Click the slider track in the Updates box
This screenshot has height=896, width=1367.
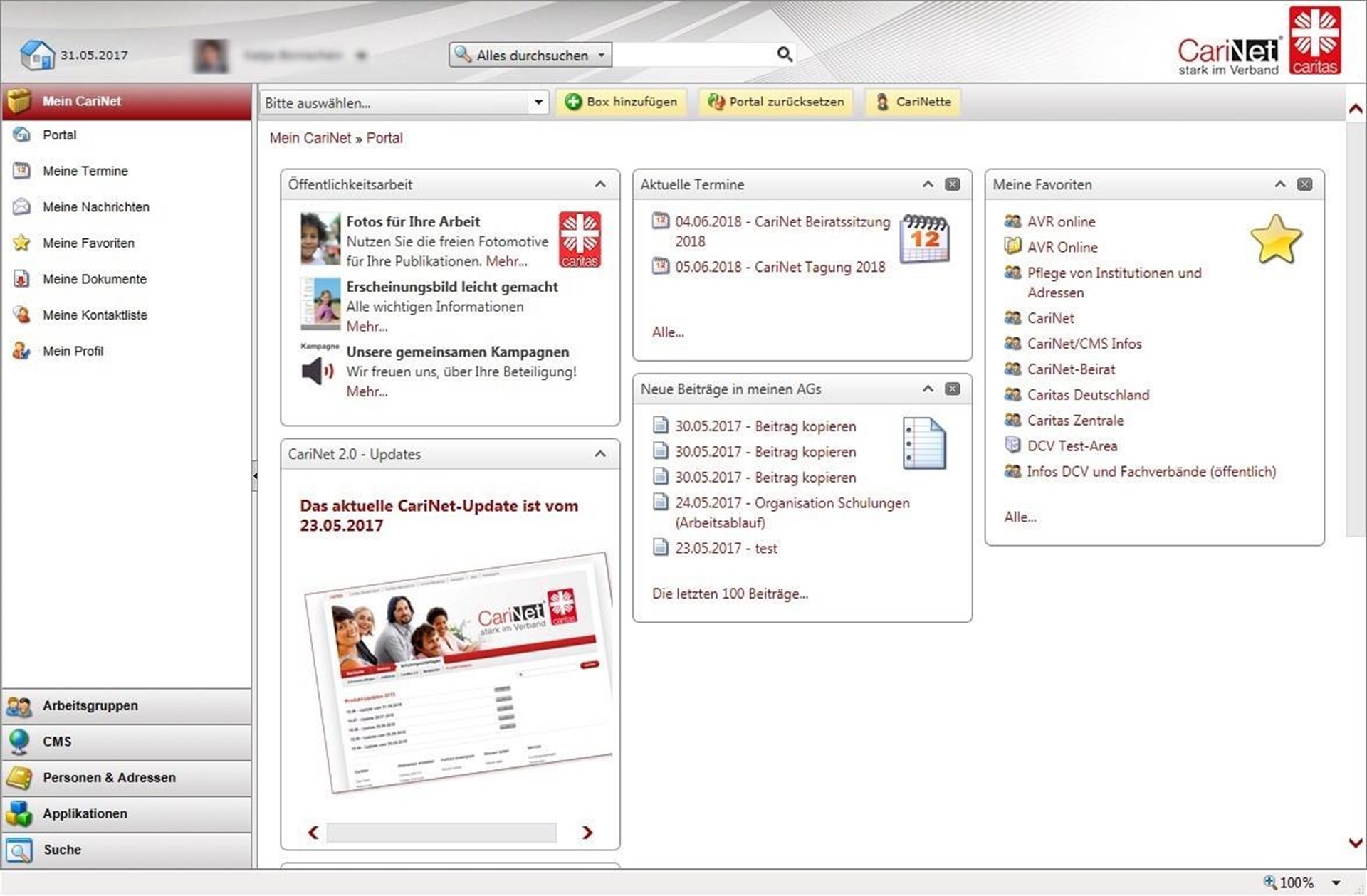(441, 833)
